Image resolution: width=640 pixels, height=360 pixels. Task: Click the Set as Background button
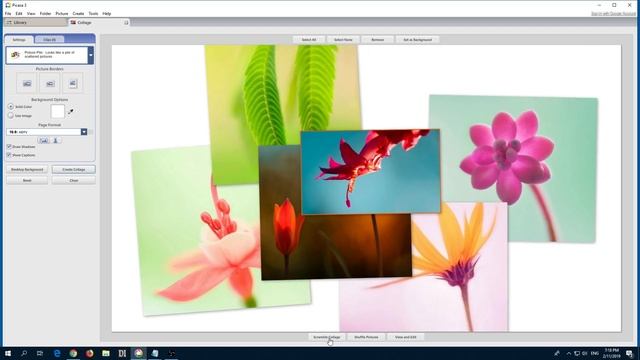click(x=418, y=40)
